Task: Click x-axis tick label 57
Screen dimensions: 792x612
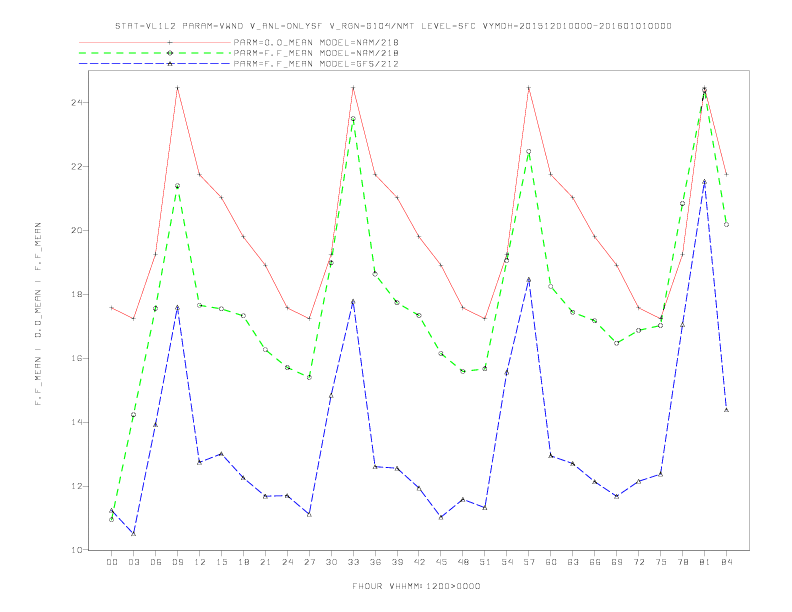Action: pos(529,562)
